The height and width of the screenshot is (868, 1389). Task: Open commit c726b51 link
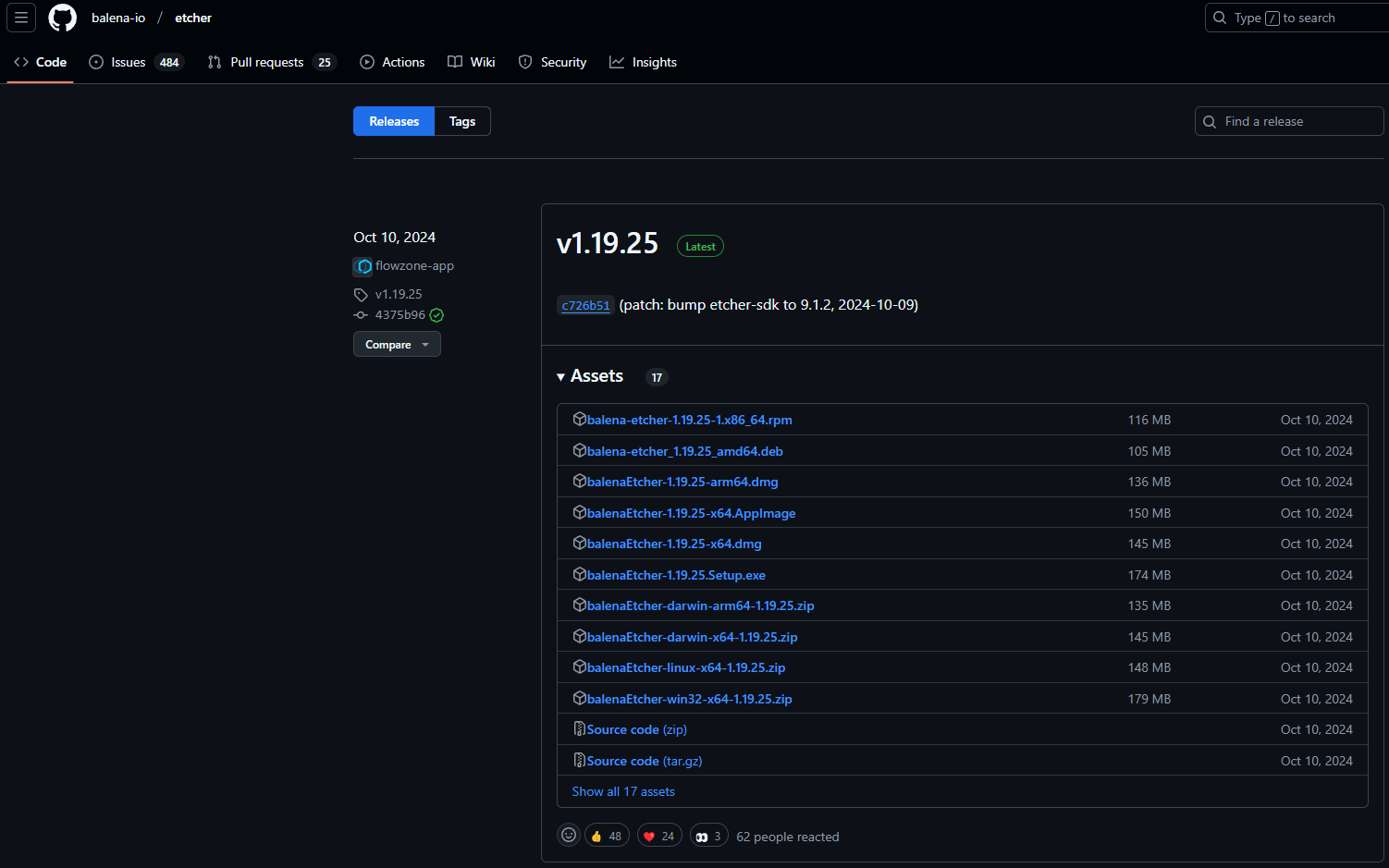585,305
